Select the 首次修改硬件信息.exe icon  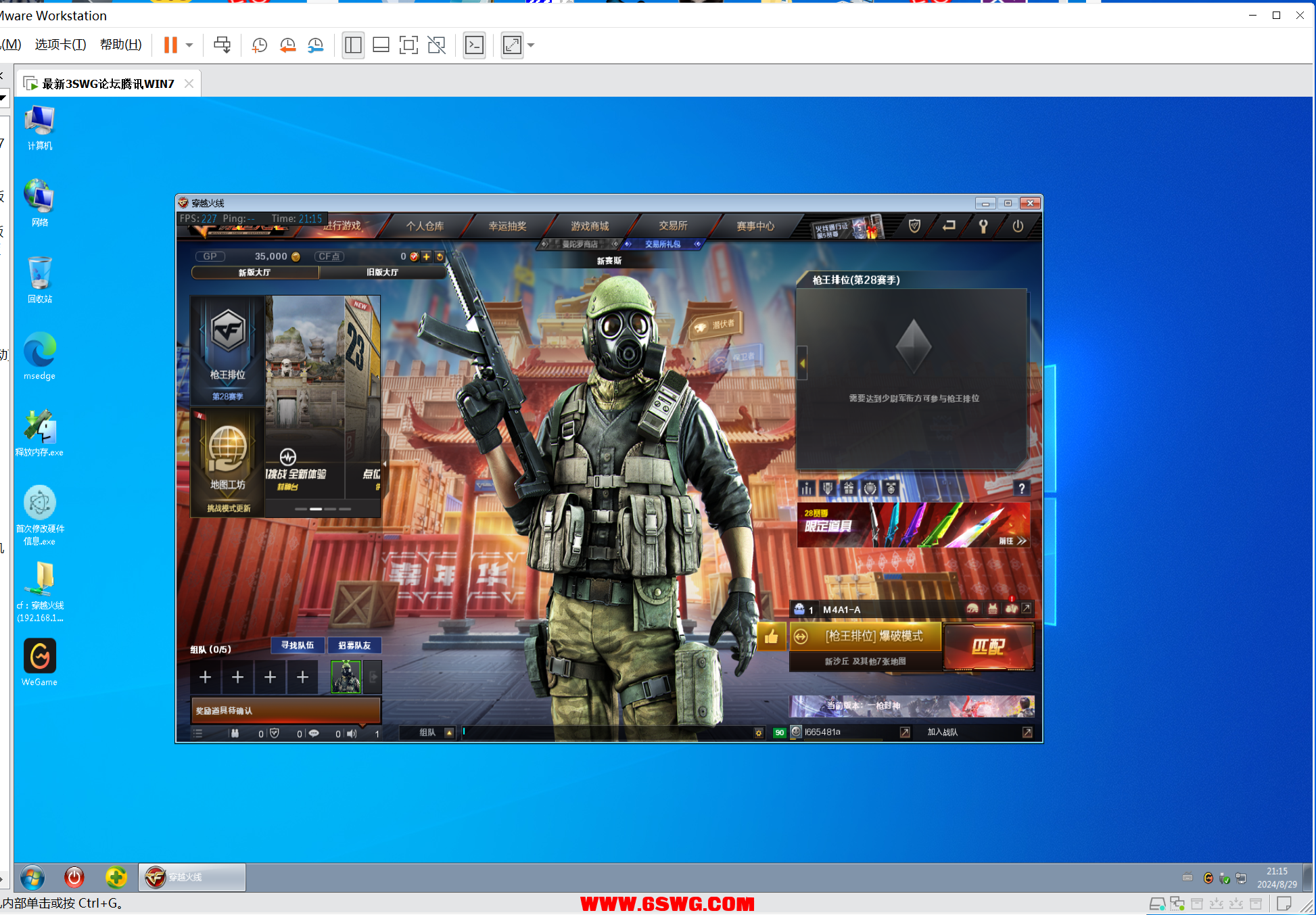point(40,516)
